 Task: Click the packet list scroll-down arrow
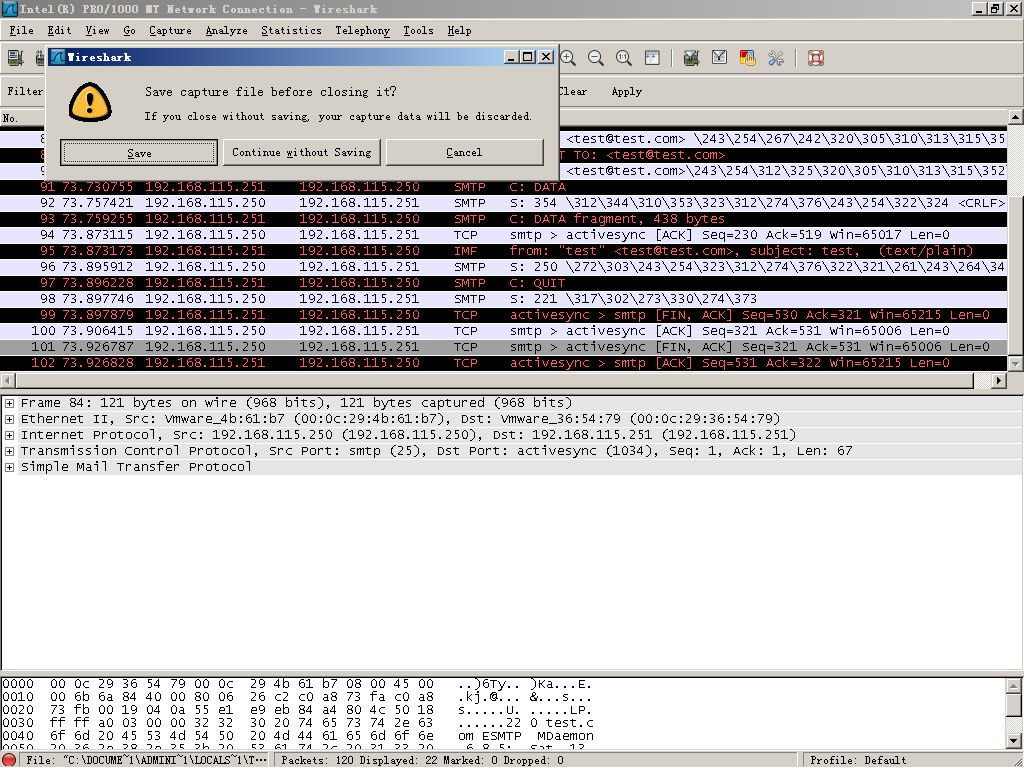pos(1016,363)
